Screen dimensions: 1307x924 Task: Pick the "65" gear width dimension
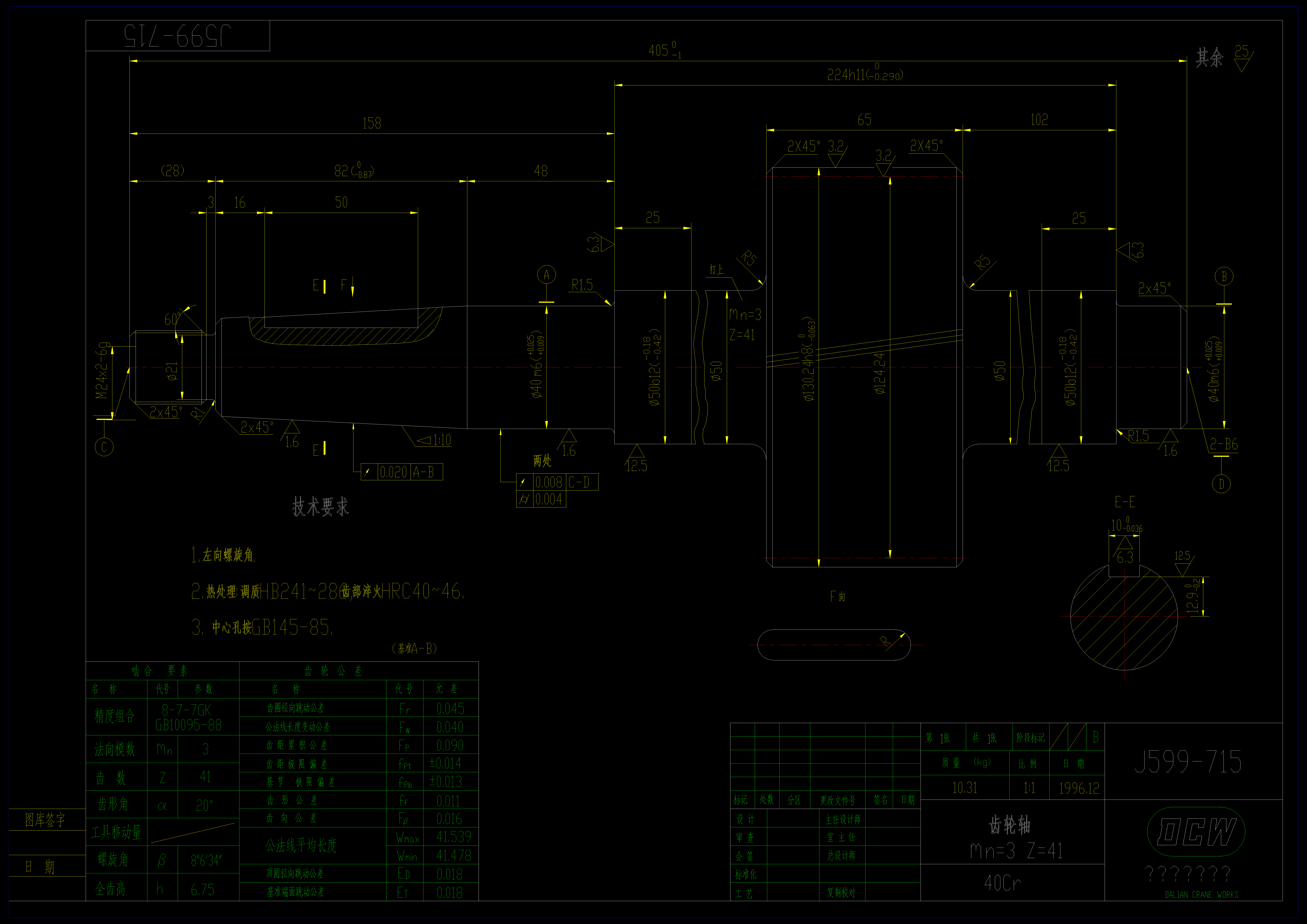click(864, 120)
